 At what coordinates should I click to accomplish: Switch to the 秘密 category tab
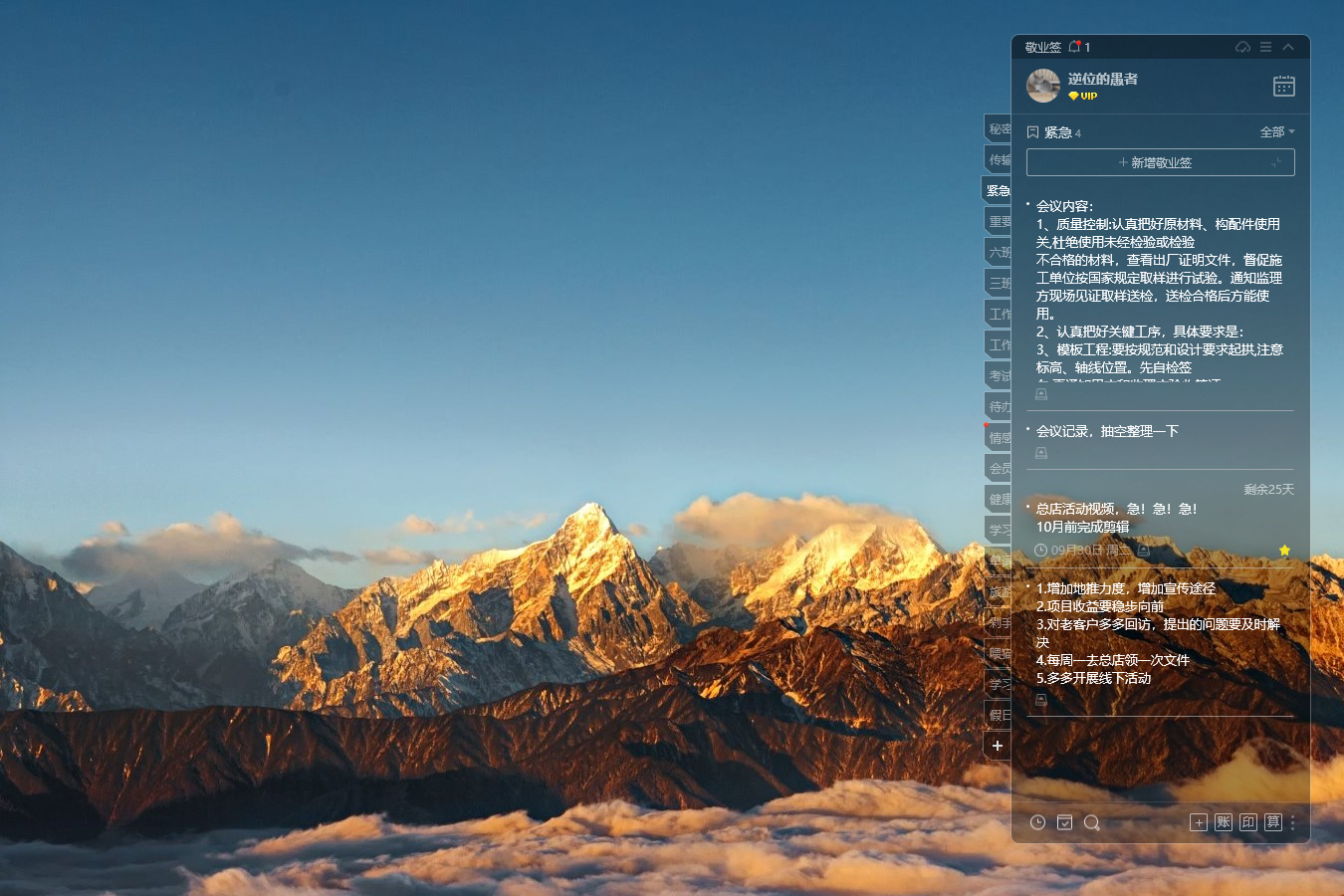pyautogui.click(x=999, y=128)
